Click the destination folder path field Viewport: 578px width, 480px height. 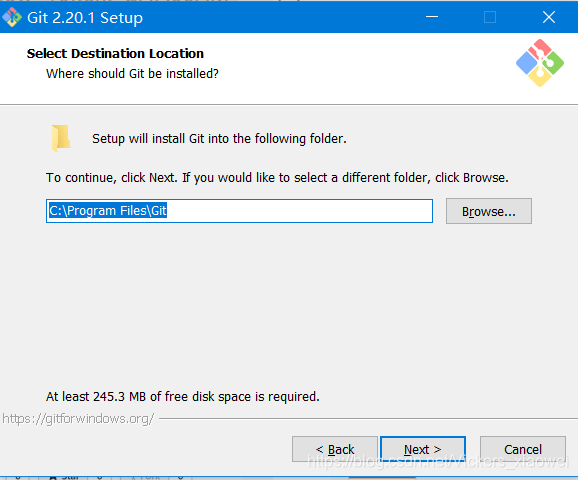[x=239, y=211]
